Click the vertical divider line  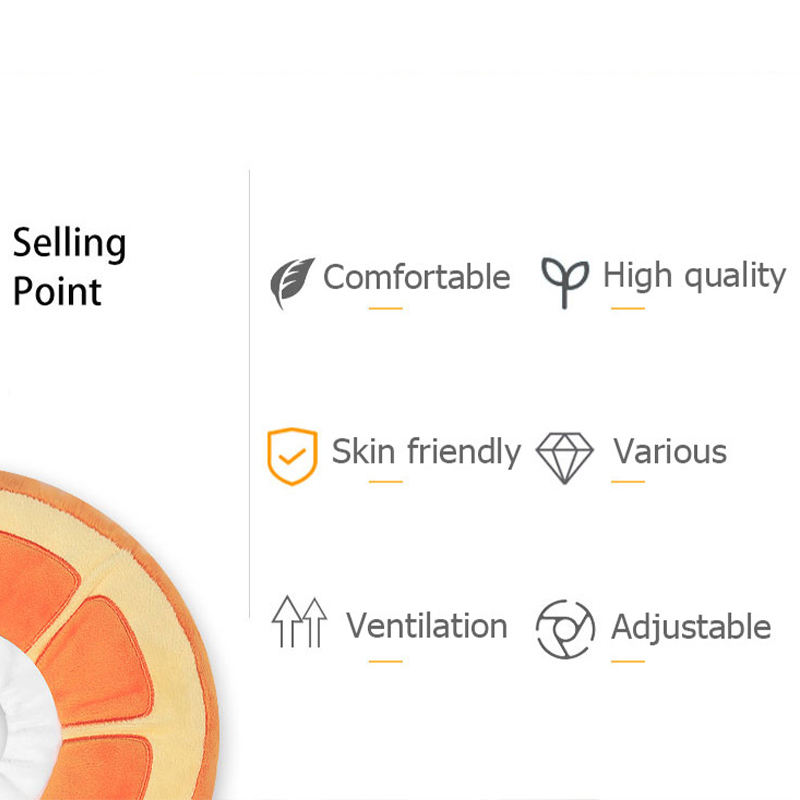[x=249, y=400]
